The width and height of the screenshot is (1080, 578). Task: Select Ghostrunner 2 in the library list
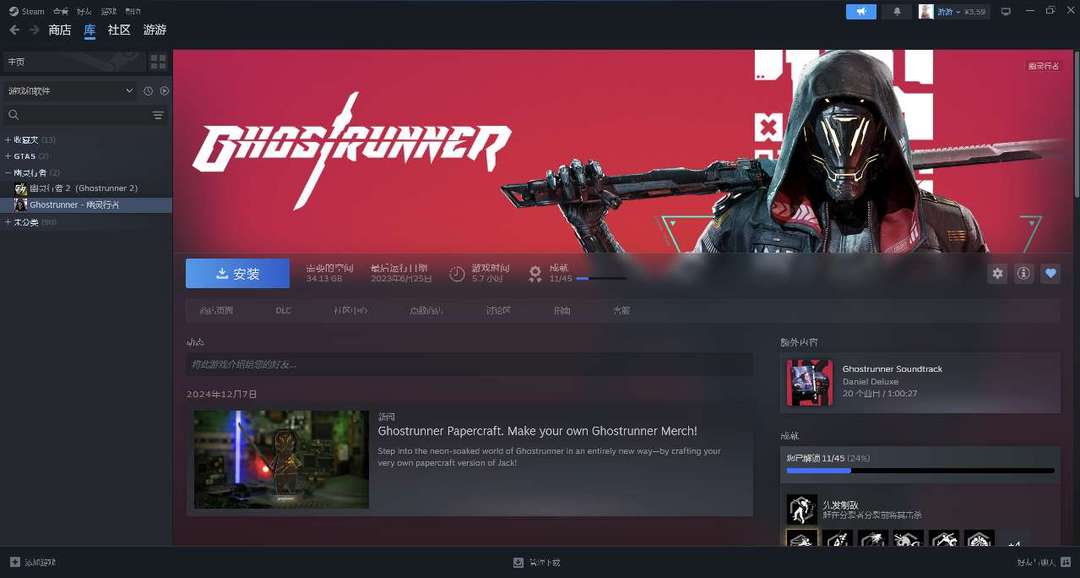tap(85, 188)
